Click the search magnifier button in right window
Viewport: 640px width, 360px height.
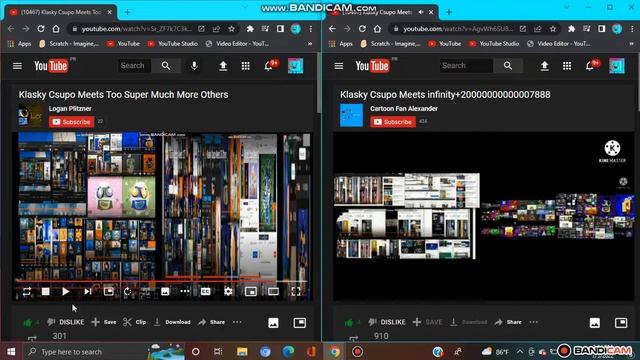pyautogui.click(x=508, y=66)
